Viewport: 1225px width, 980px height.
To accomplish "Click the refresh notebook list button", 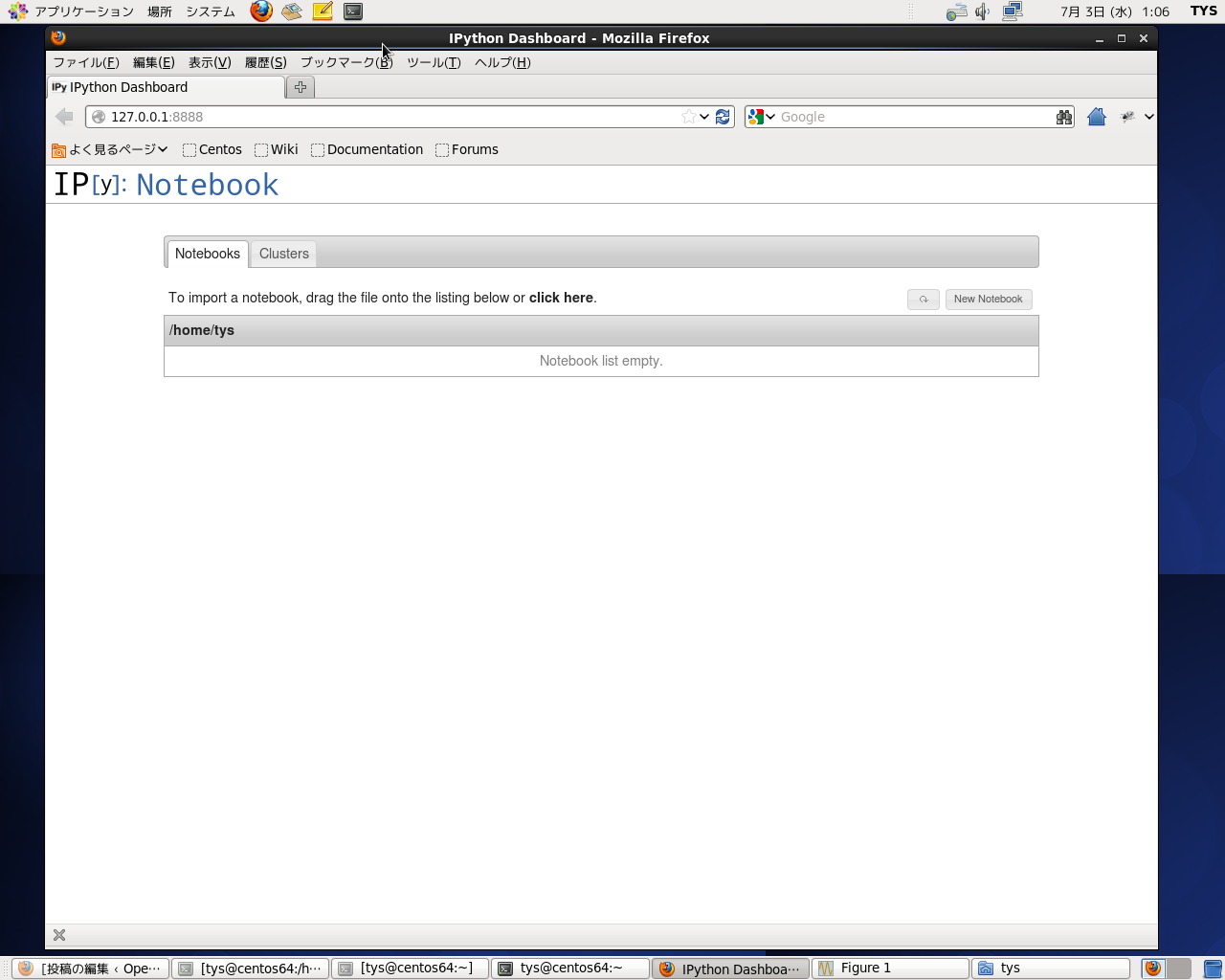I will click(x=923, y=300).
